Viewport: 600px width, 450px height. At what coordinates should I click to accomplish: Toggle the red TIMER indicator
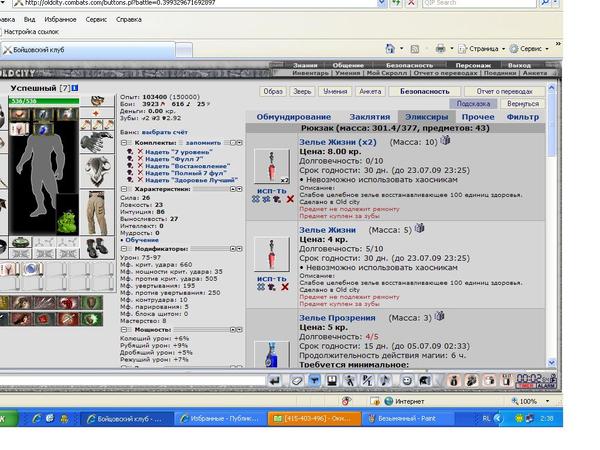coord(526,386)
